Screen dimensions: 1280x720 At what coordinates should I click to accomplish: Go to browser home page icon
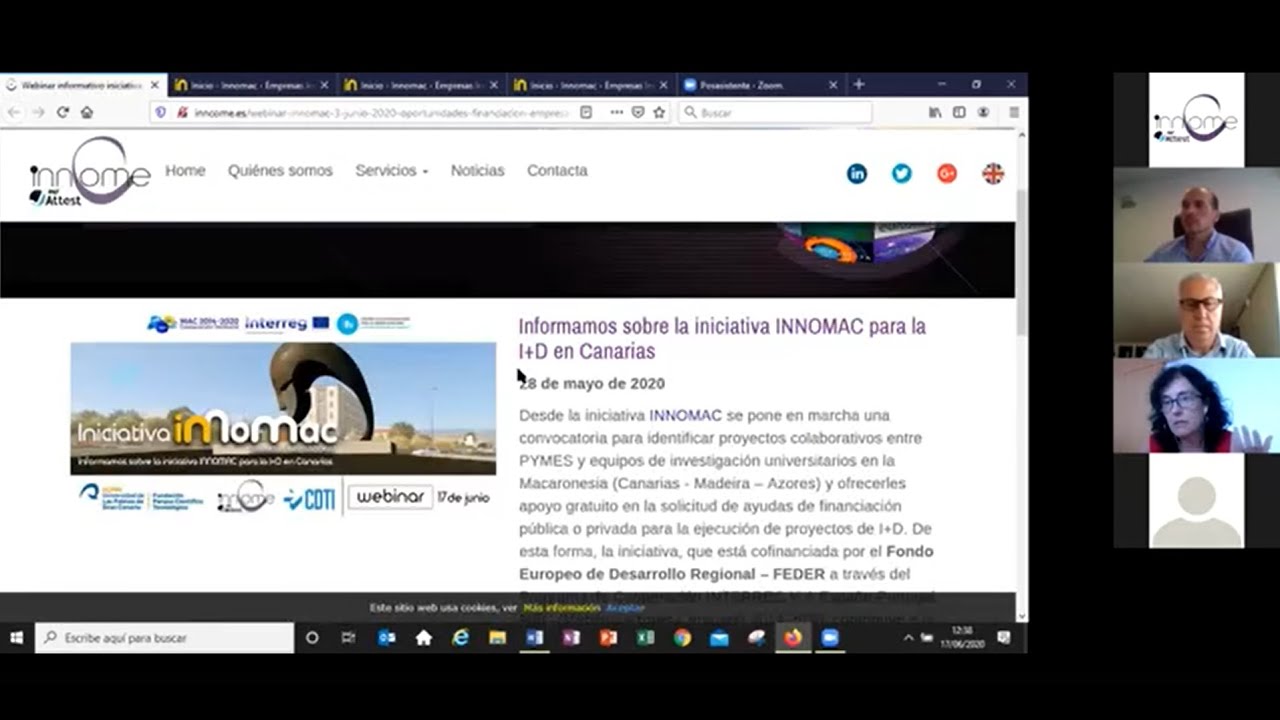pos(87,112)
